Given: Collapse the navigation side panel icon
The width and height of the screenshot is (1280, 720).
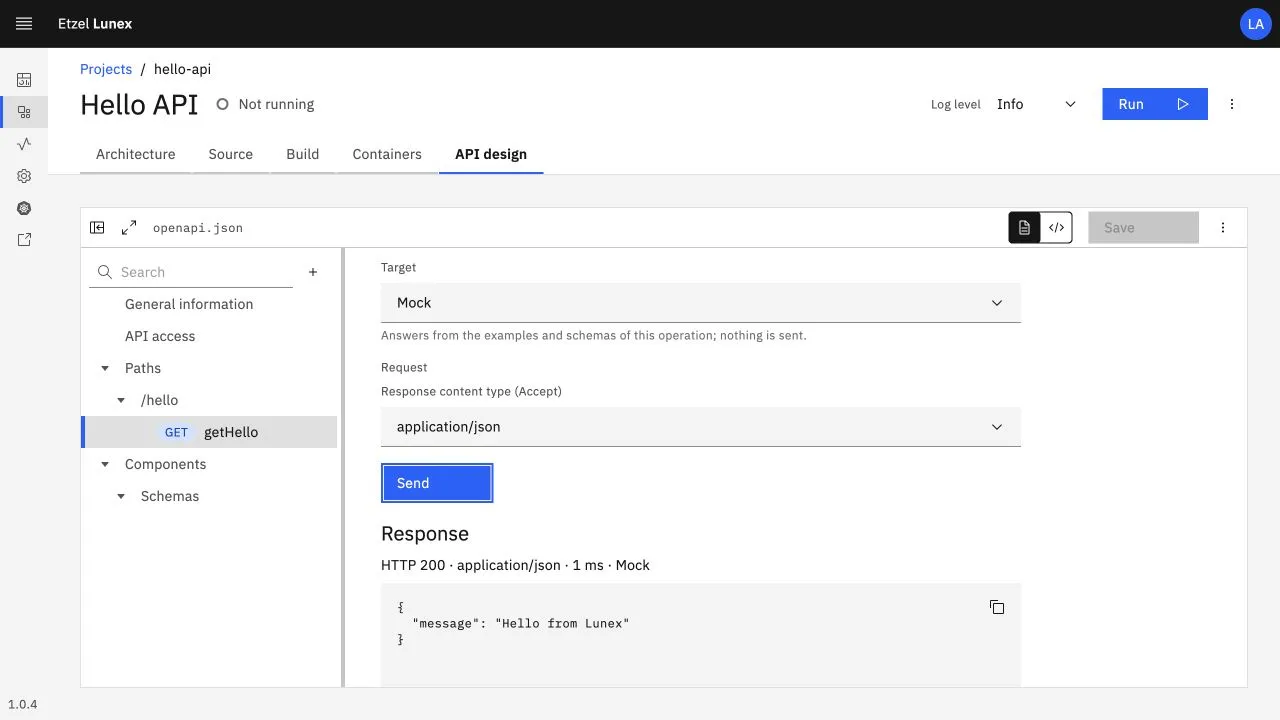Looking at the screenshot, I should click(x=97, y=228).
